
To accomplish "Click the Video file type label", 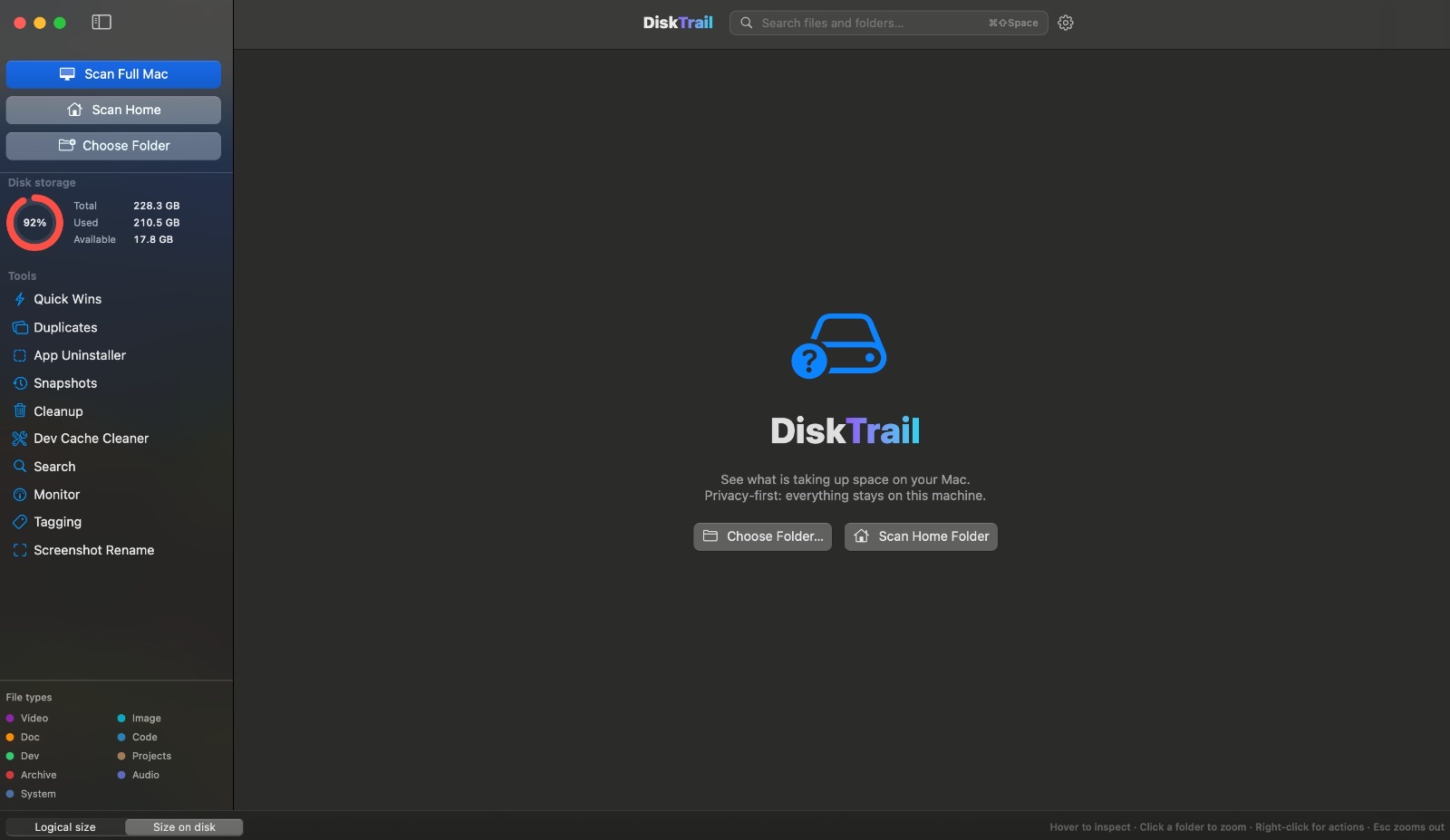I will tap(34, 719).
